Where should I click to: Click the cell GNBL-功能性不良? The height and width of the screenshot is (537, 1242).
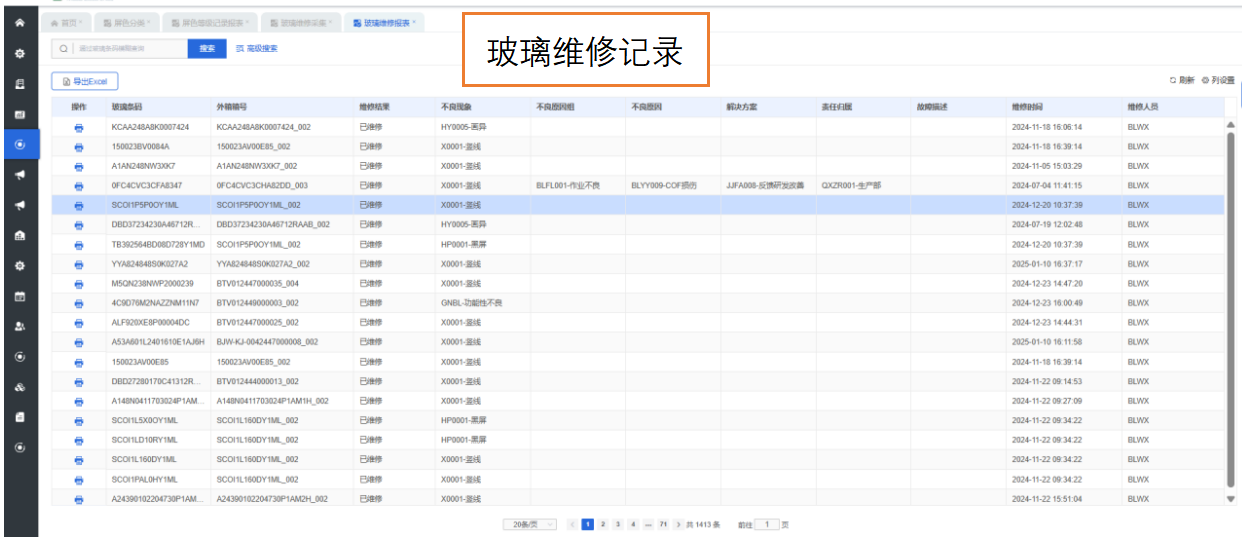click(x=471, y=303)
